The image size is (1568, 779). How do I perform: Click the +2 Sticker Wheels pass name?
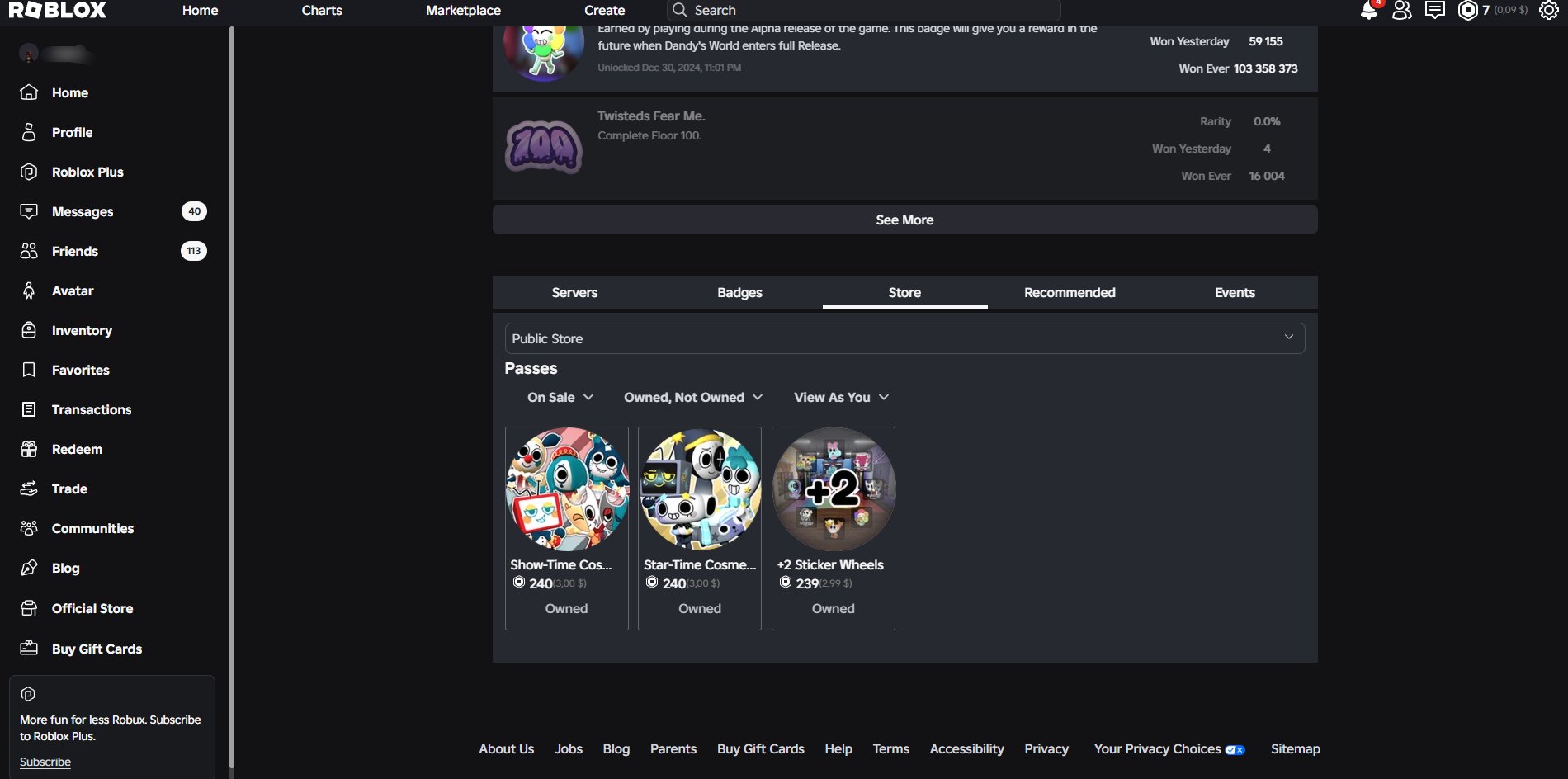[830, 564]
